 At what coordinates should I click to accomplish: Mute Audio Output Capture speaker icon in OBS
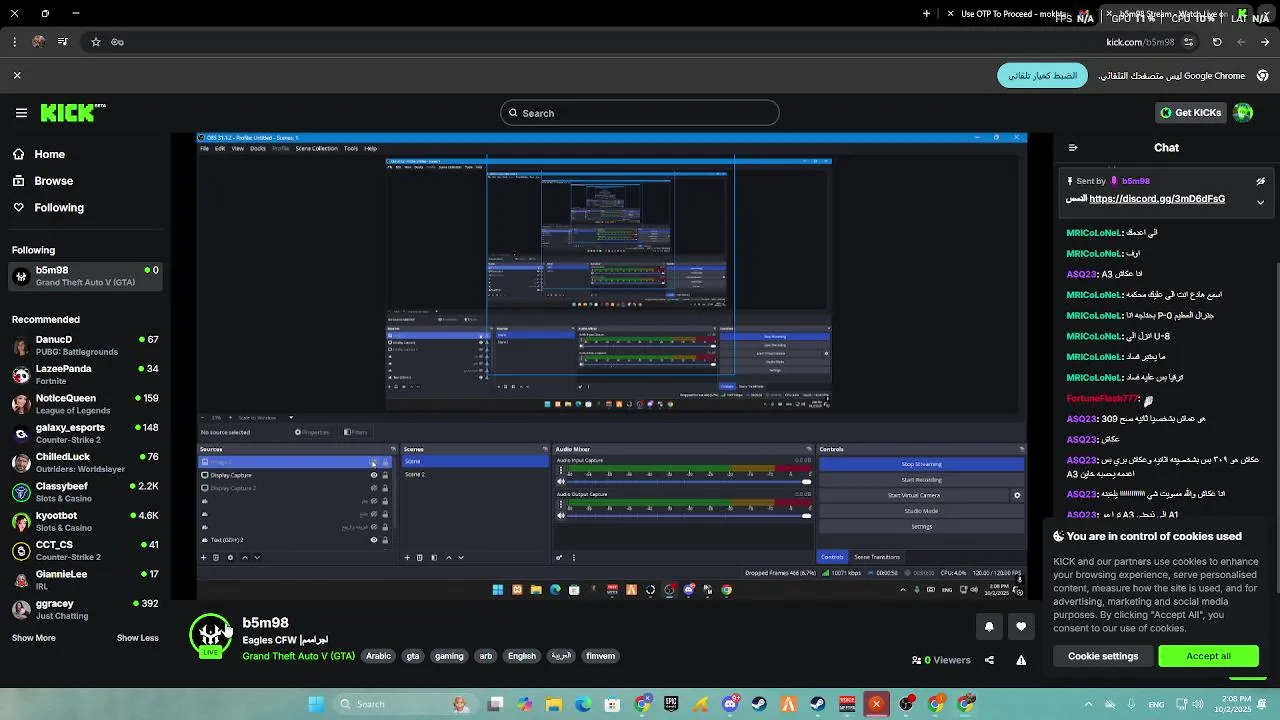point(561,515)
